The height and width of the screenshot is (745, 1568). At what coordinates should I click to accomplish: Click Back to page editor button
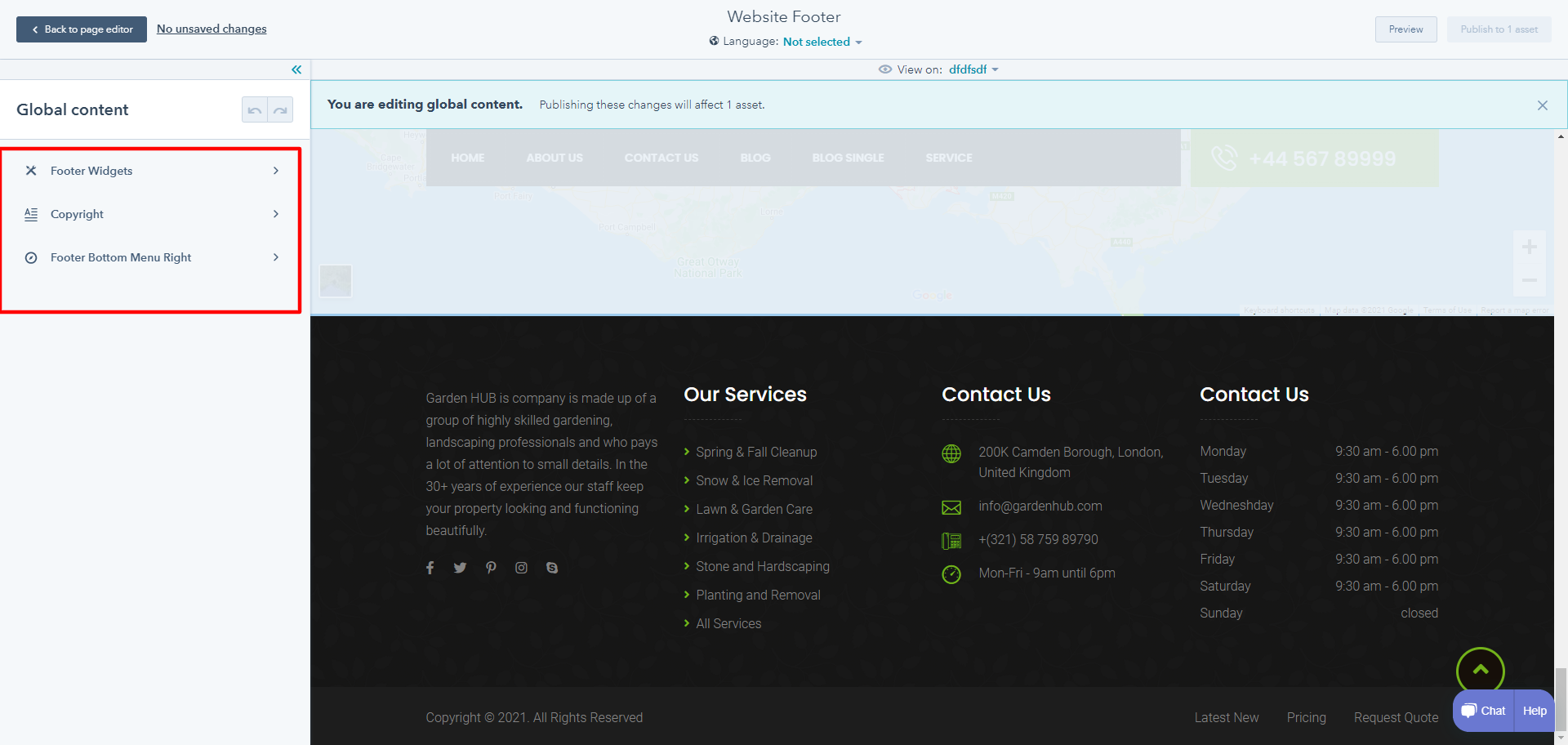point(82,29)
